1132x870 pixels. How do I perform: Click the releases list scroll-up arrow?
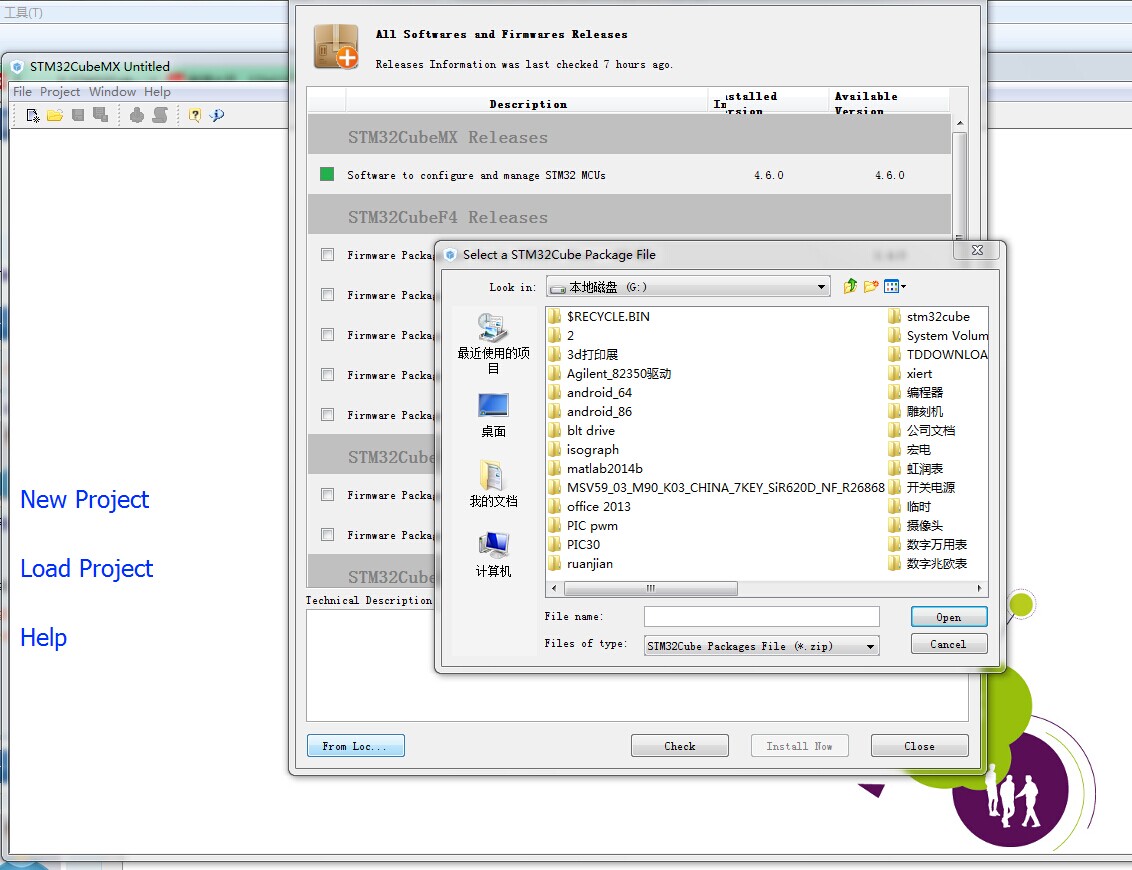pyautogui.click(x=959, y=123)
